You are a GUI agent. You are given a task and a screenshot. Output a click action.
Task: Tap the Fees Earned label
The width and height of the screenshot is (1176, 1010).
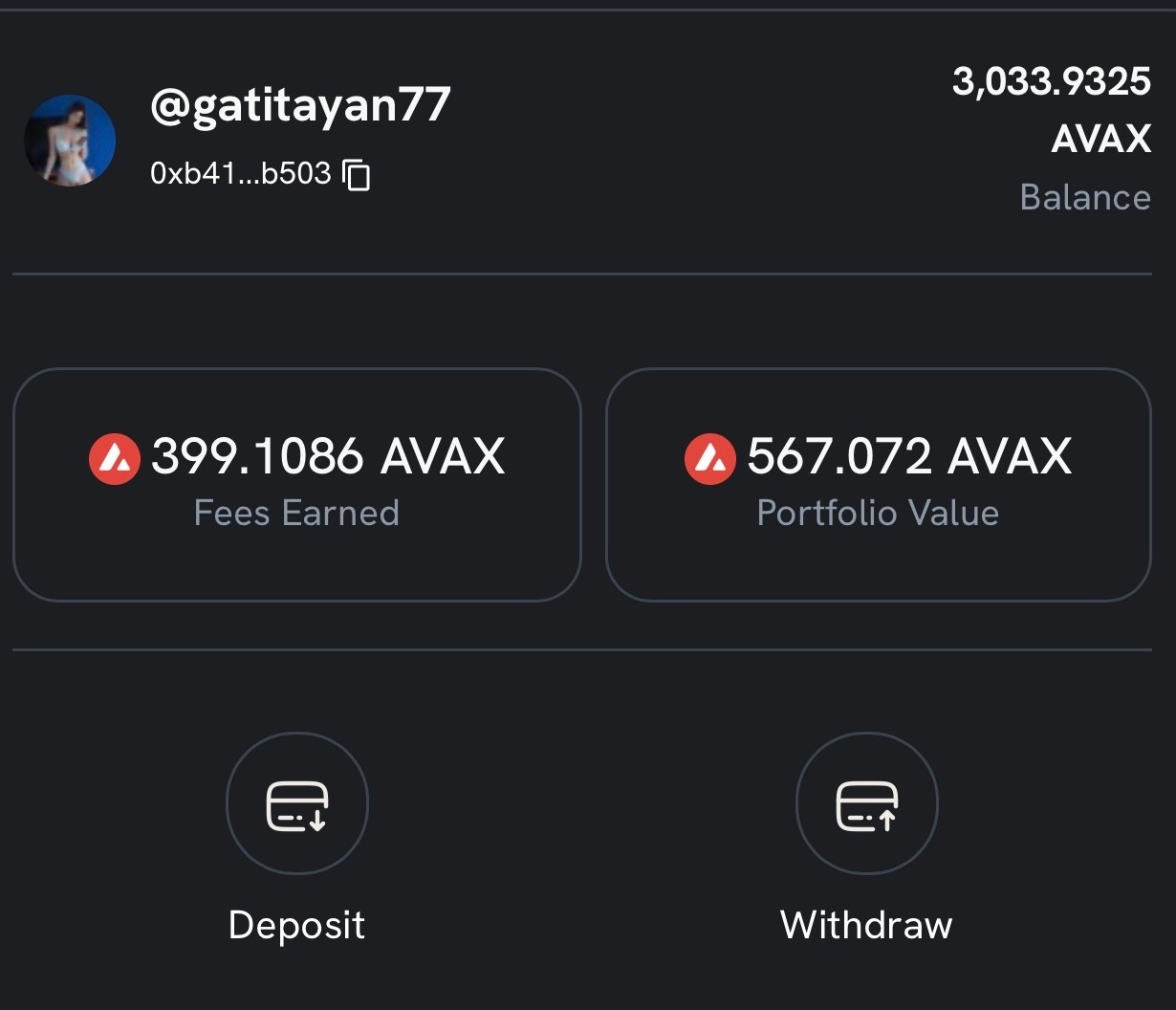coord(296,514)
